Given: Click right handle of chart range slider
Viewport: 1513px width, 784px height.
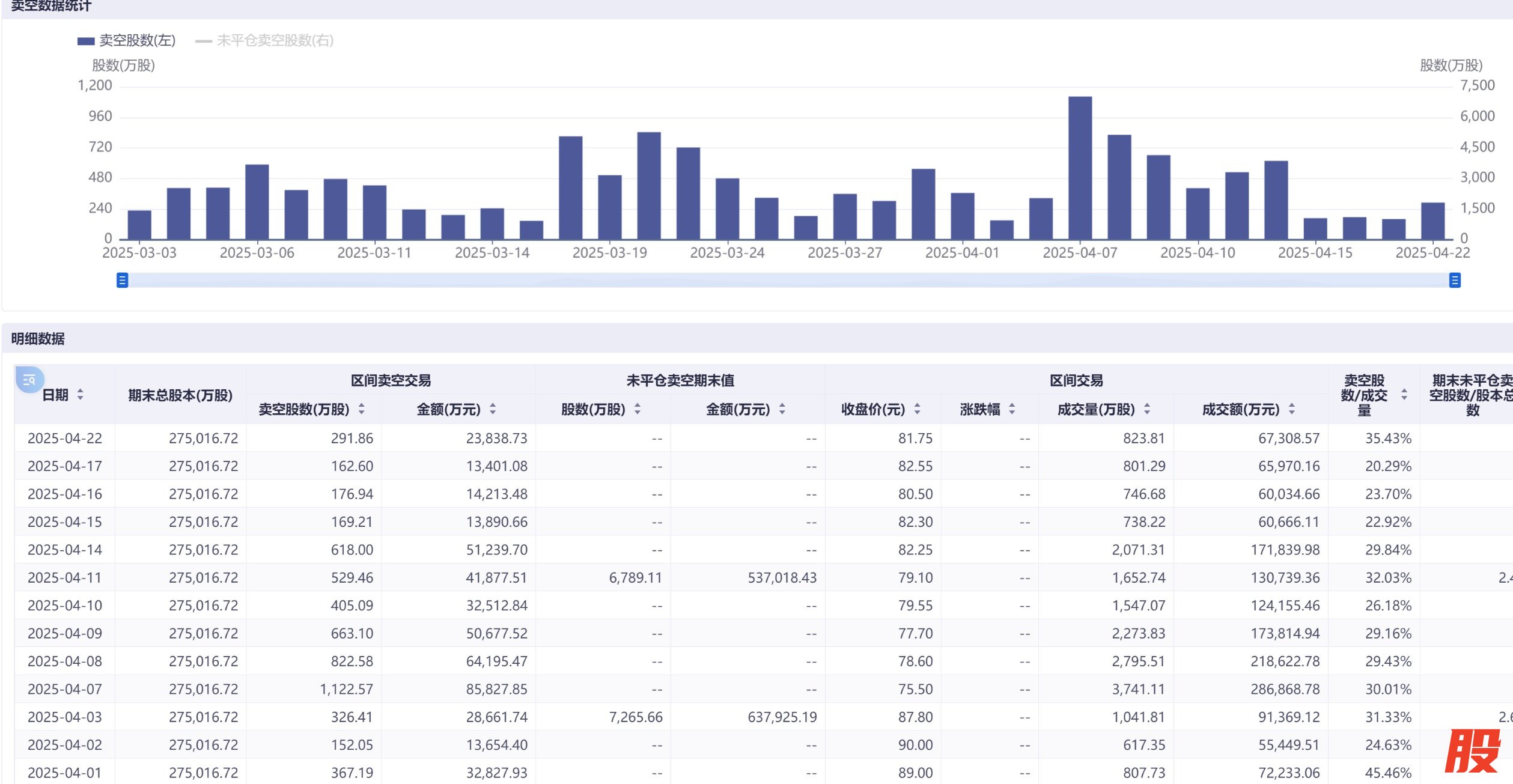Looking at the screenshot, I should (x=1455, y=280).
